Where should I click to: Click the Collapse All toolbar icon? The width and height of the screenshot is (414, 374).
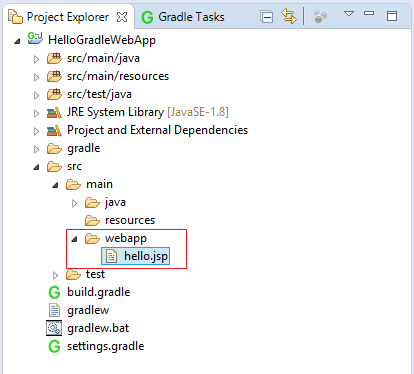(x=267, y=17)
